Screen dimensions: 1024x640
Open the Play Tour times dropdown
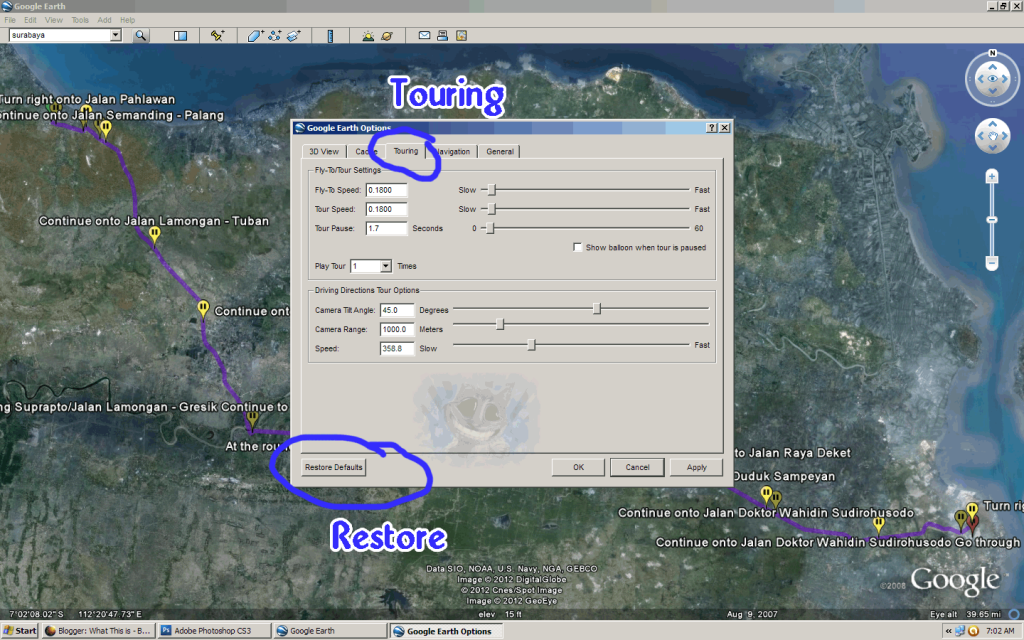385,266
